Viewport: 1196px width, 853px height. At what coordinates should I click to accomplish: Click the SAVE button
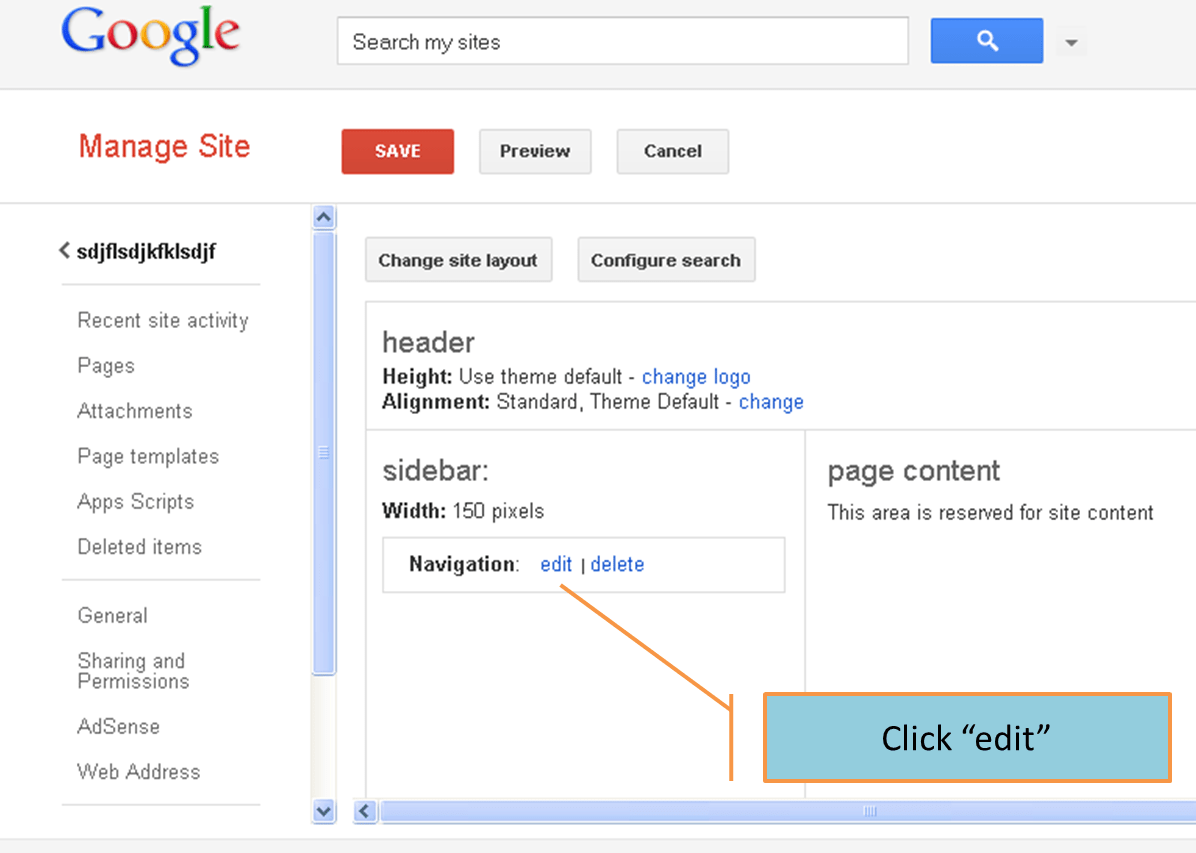tap(397, 151)
